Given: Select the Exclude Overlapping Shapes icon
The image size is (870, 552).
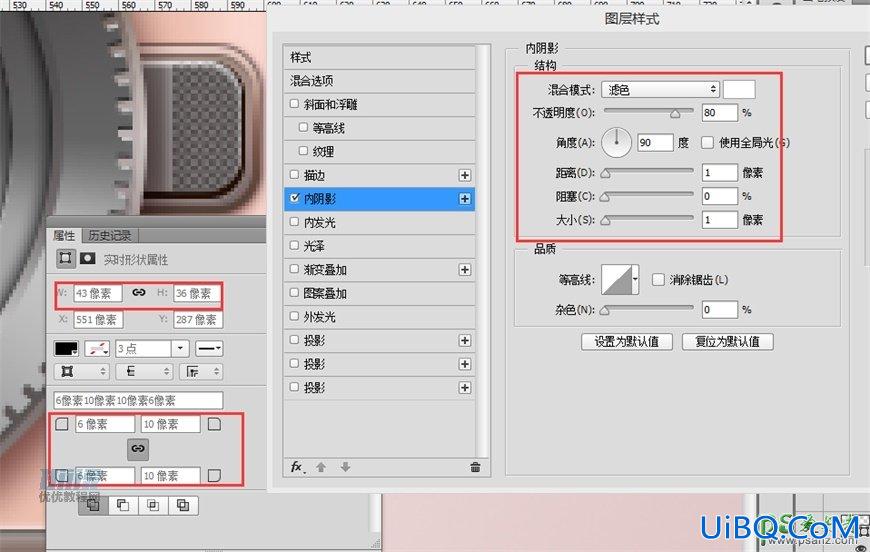Looking at the screenshot, I should (x=183, y=505).
